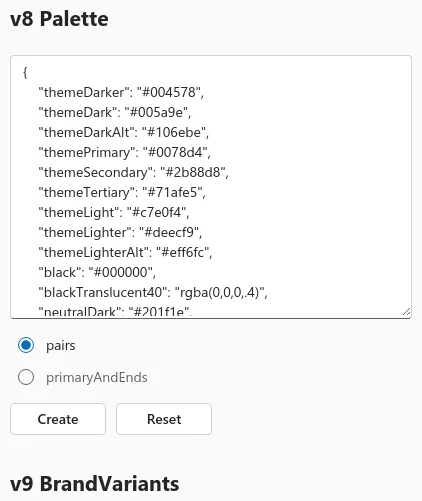
Task: Click the v8 Palette heading
Action: pyautogui.click(x=59, y=19)
